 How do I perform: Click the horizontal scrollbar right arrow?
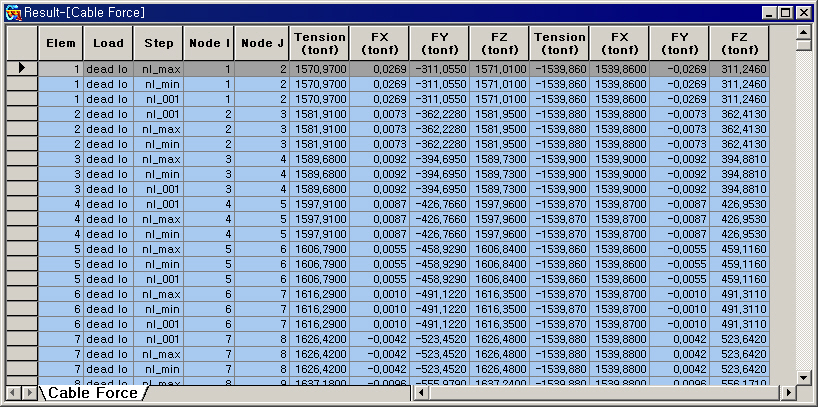pos(787,393)
